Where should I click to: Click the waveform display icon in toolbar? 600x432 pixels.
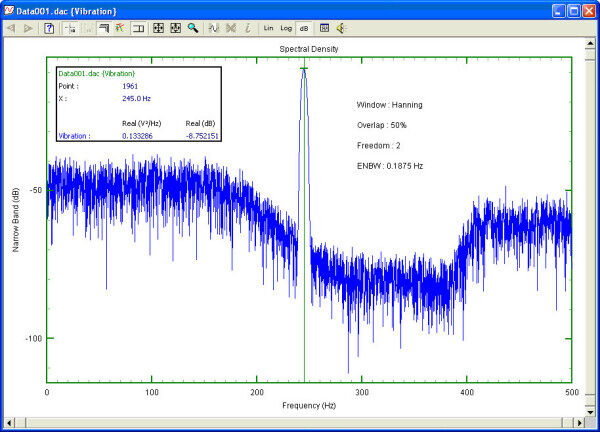[213, 29]
